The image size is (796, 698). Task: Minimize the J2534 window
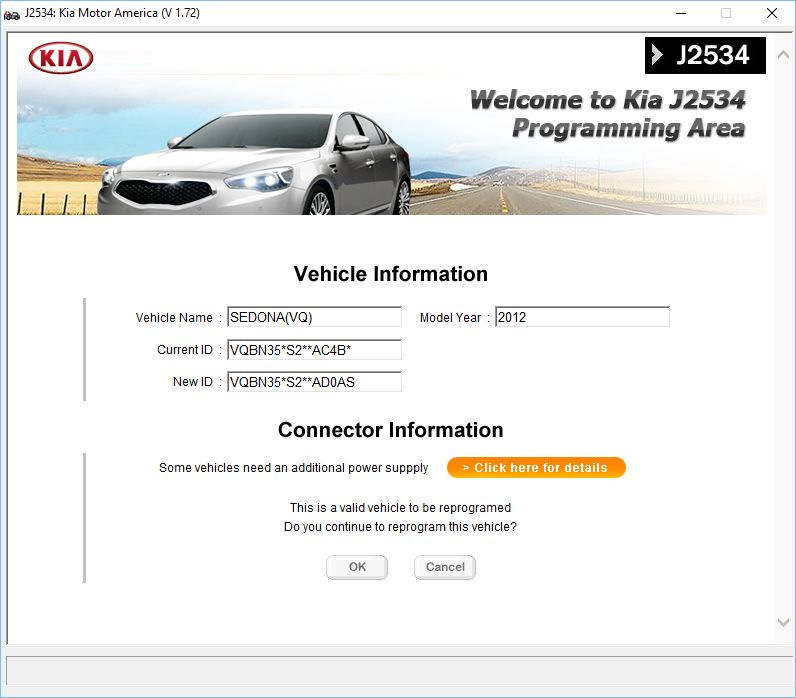coord(681,13)
